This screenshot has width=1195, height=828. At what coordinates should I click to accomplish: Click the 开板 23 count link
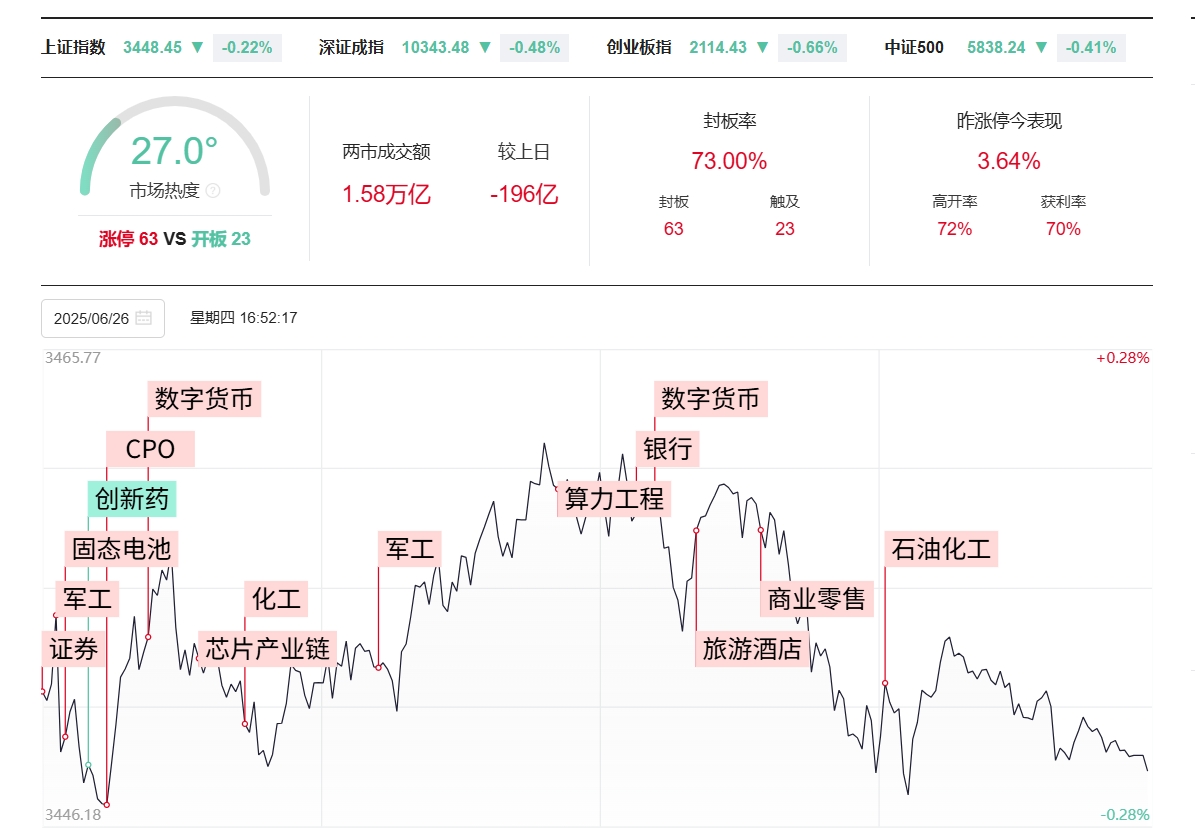(x=221, y=239)
